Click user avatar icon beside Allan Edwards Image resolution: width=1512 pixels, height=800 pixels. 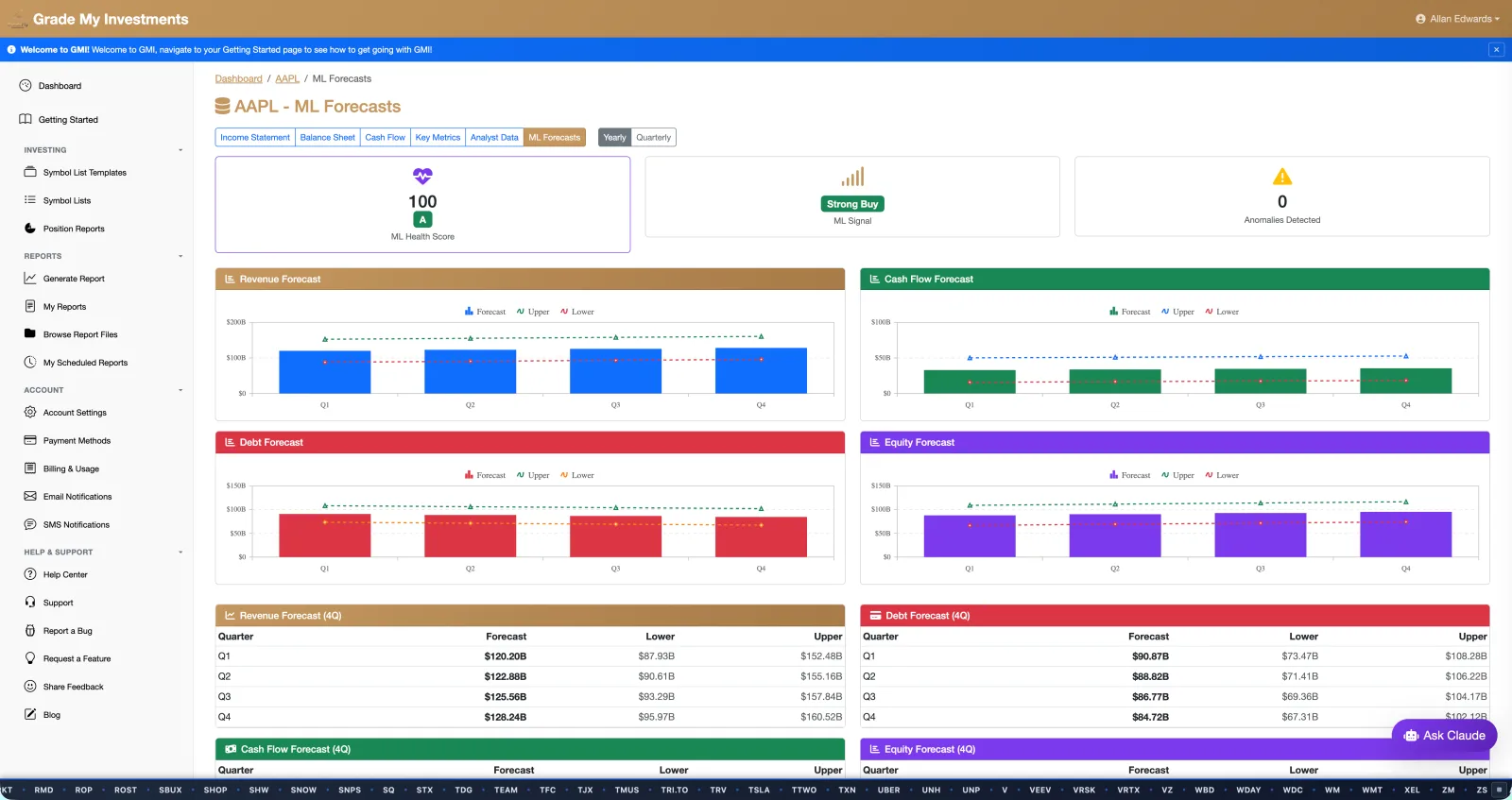(1420, 19)
